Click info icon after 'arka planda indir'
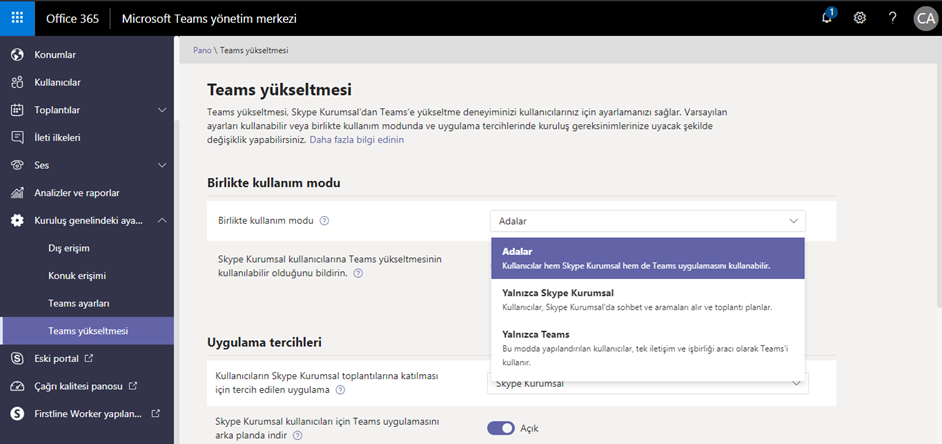This screenshot has height=444, width=942. click(297, 436)
